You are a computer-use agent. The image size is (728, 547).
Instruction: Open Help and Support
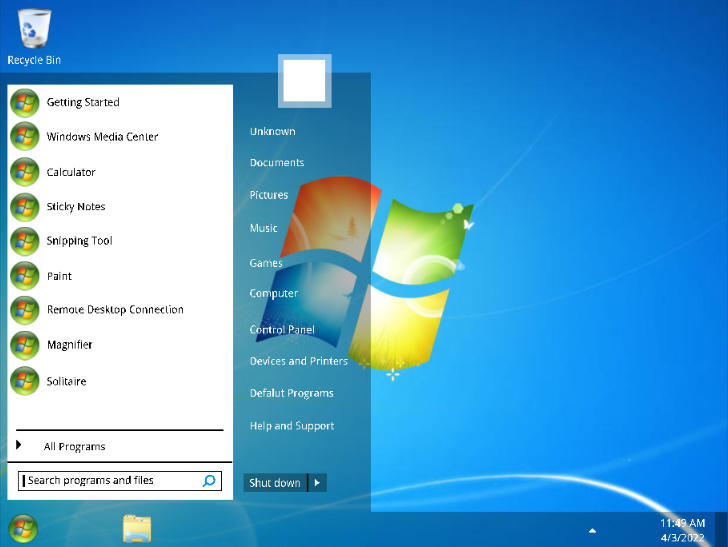(x=292, y=426)
